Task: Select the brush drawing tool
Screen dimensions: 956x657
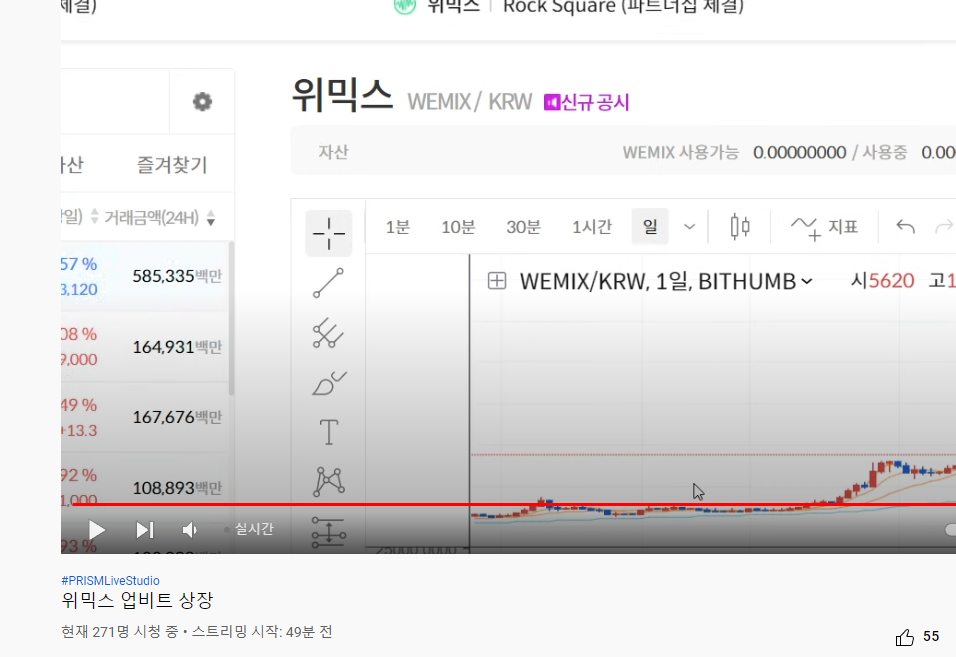Action: 329,383
